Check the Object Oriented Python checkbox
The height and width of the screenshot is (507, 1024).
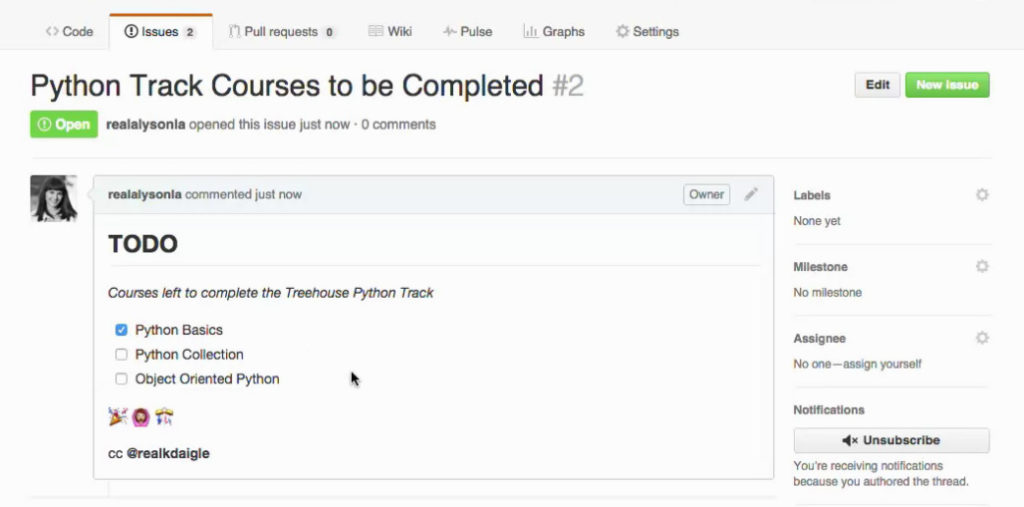121,379
